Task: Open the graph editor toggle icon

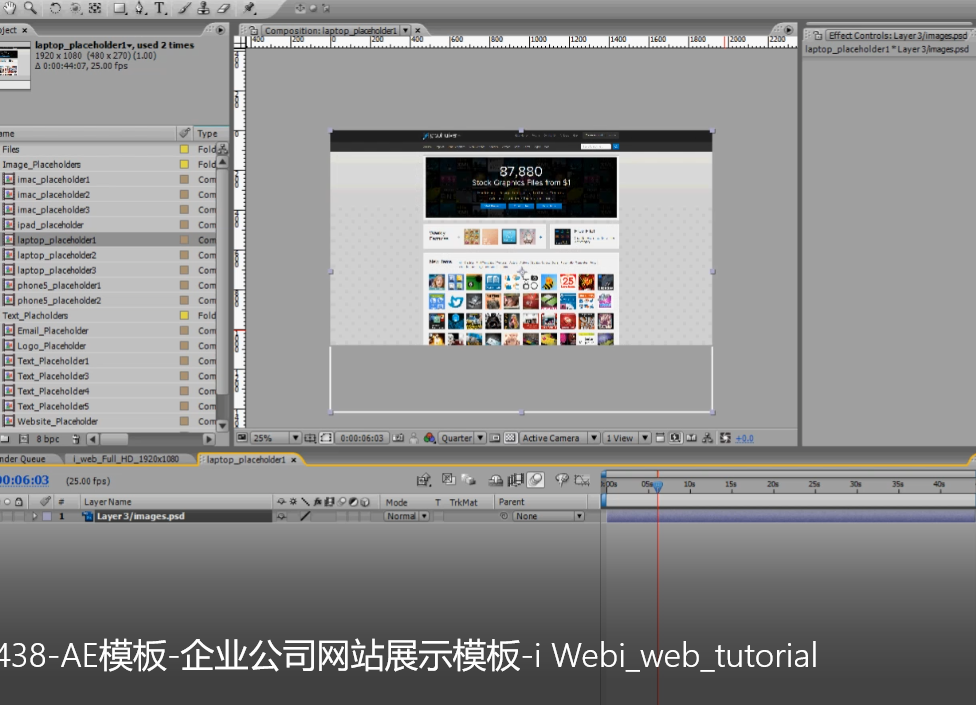Action: (x=582, y=480)
